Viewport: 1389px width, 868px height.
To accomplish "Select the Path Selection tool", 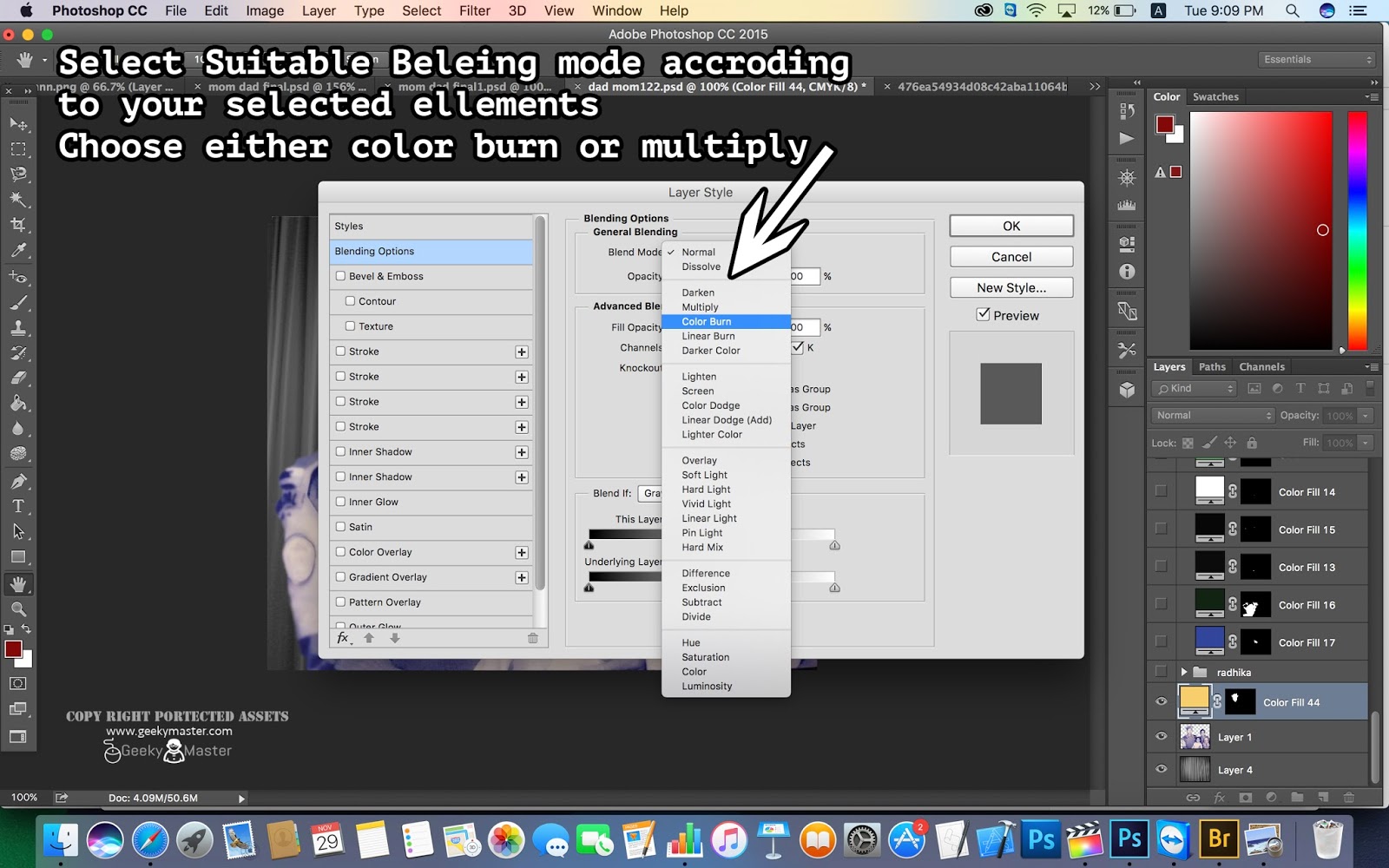I will pos(18,531).
